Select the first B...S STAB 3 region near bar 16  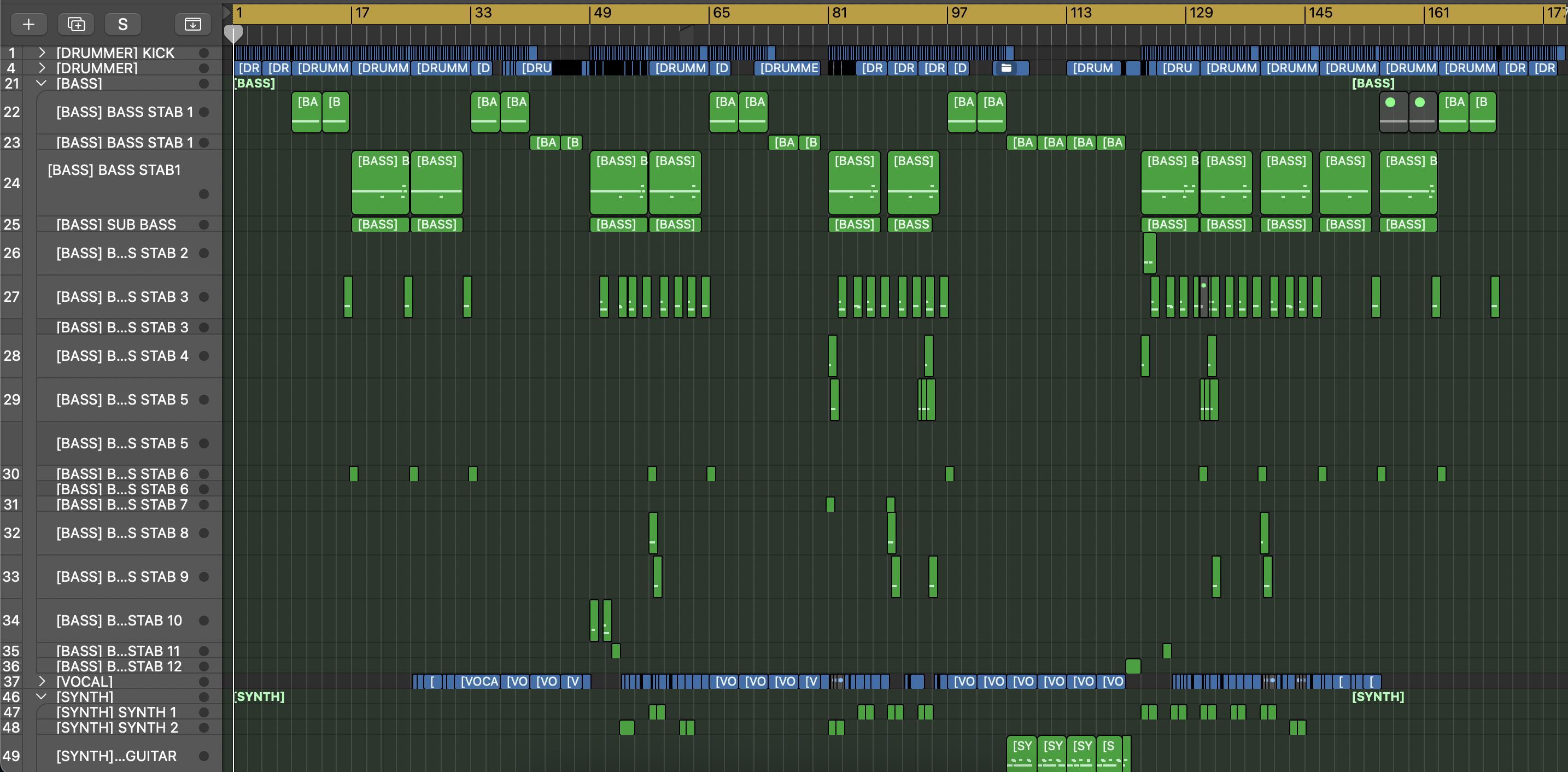348,296
